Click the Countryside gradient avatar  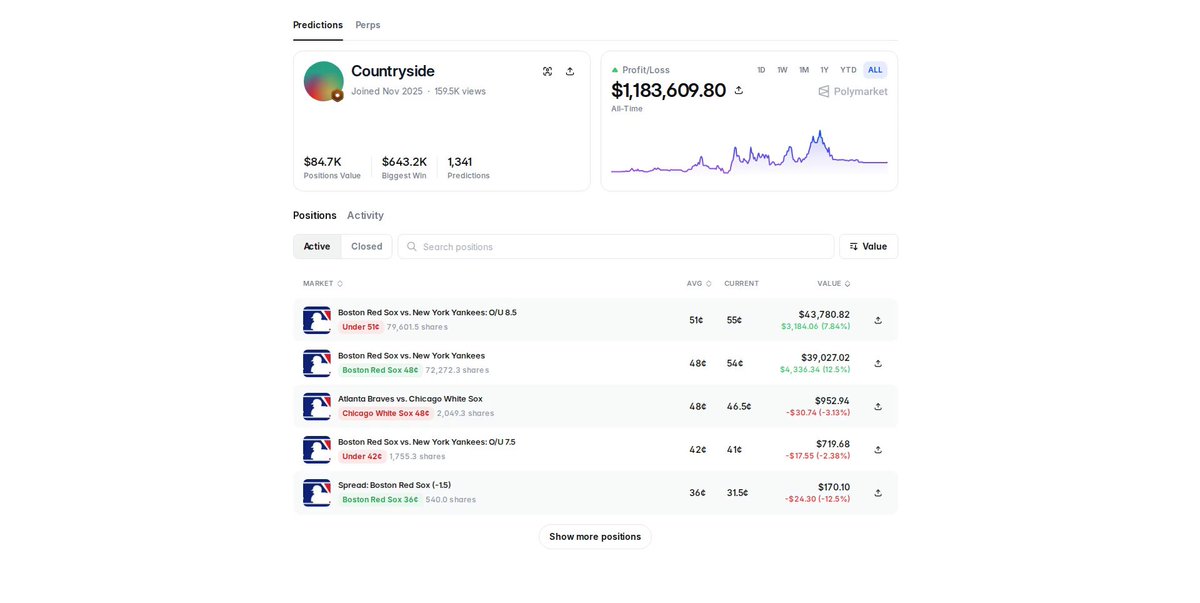pos(323,81)
